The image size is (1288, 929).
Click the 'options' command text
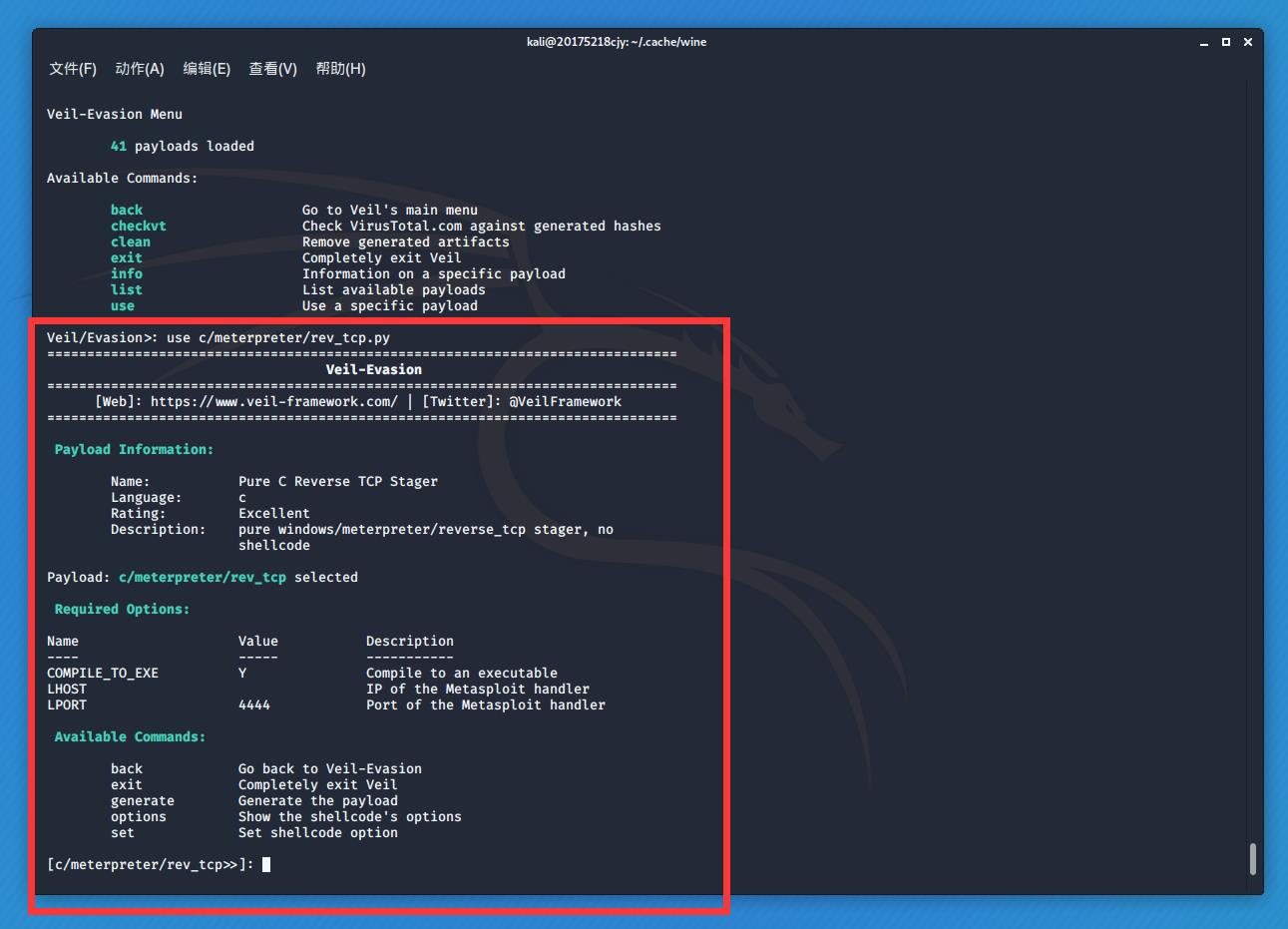click(x=139, y=816)
